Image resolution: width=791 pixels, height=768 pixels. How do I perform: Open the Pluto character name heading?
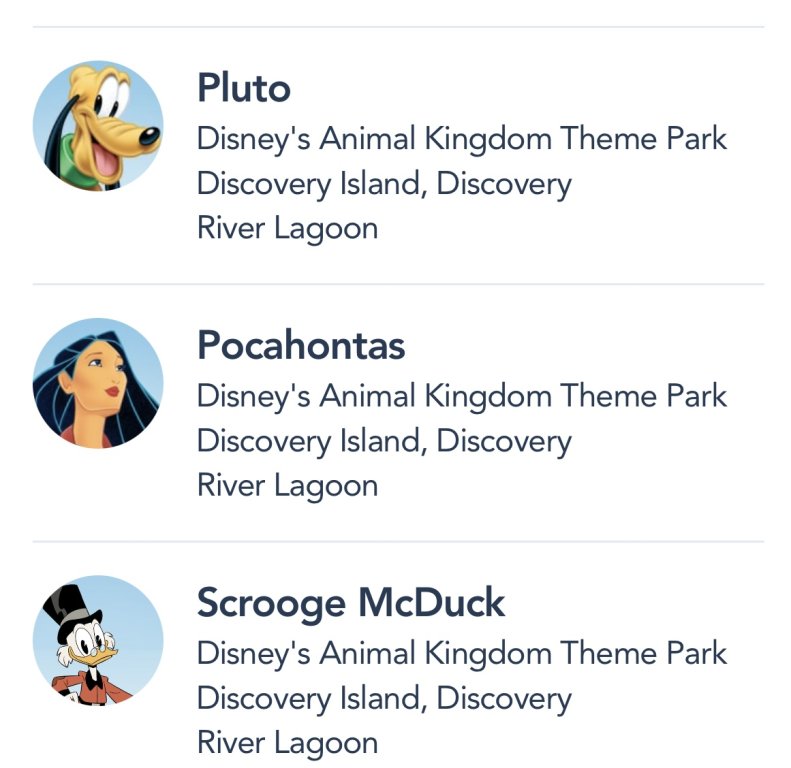(244, 88)
